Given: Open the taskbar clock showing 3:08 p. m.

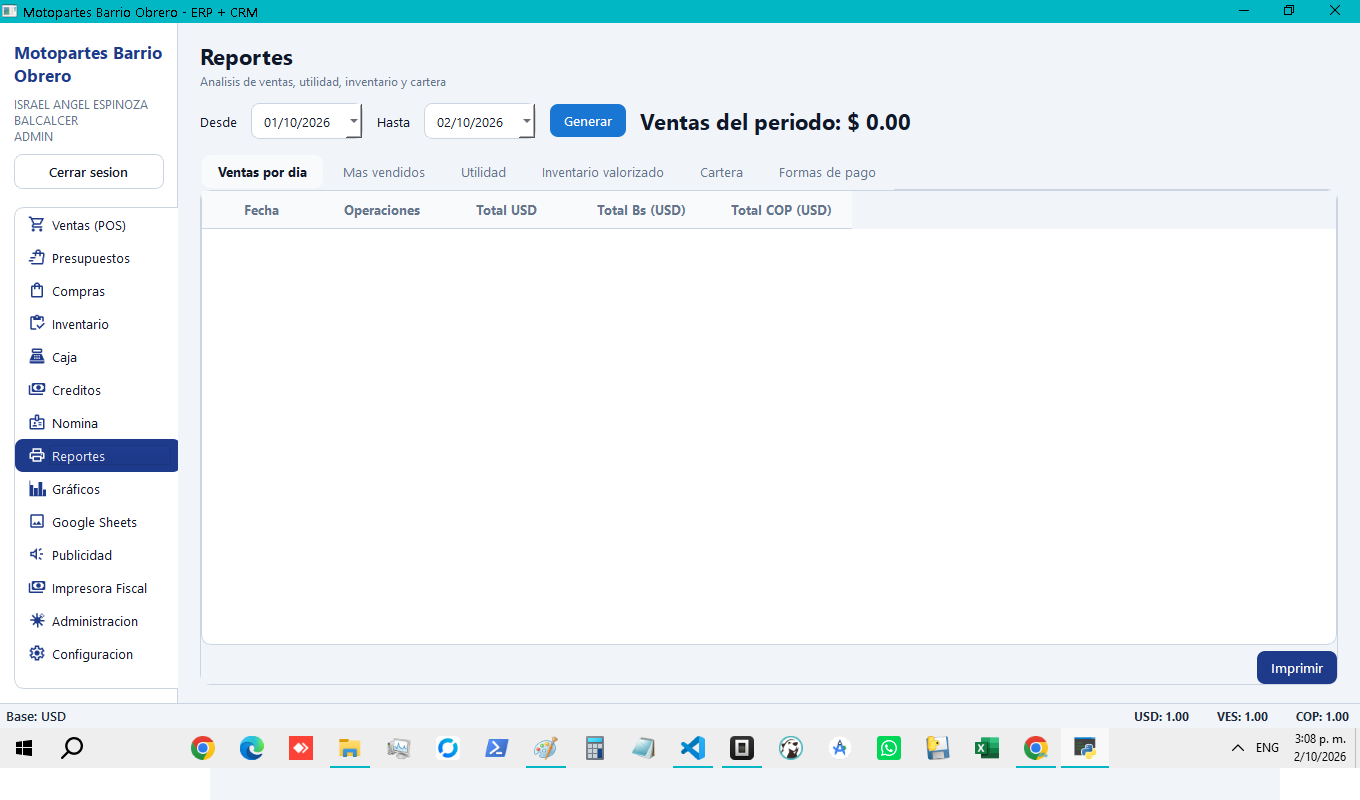Looking at the screenshot, I should pos(1320,748).
